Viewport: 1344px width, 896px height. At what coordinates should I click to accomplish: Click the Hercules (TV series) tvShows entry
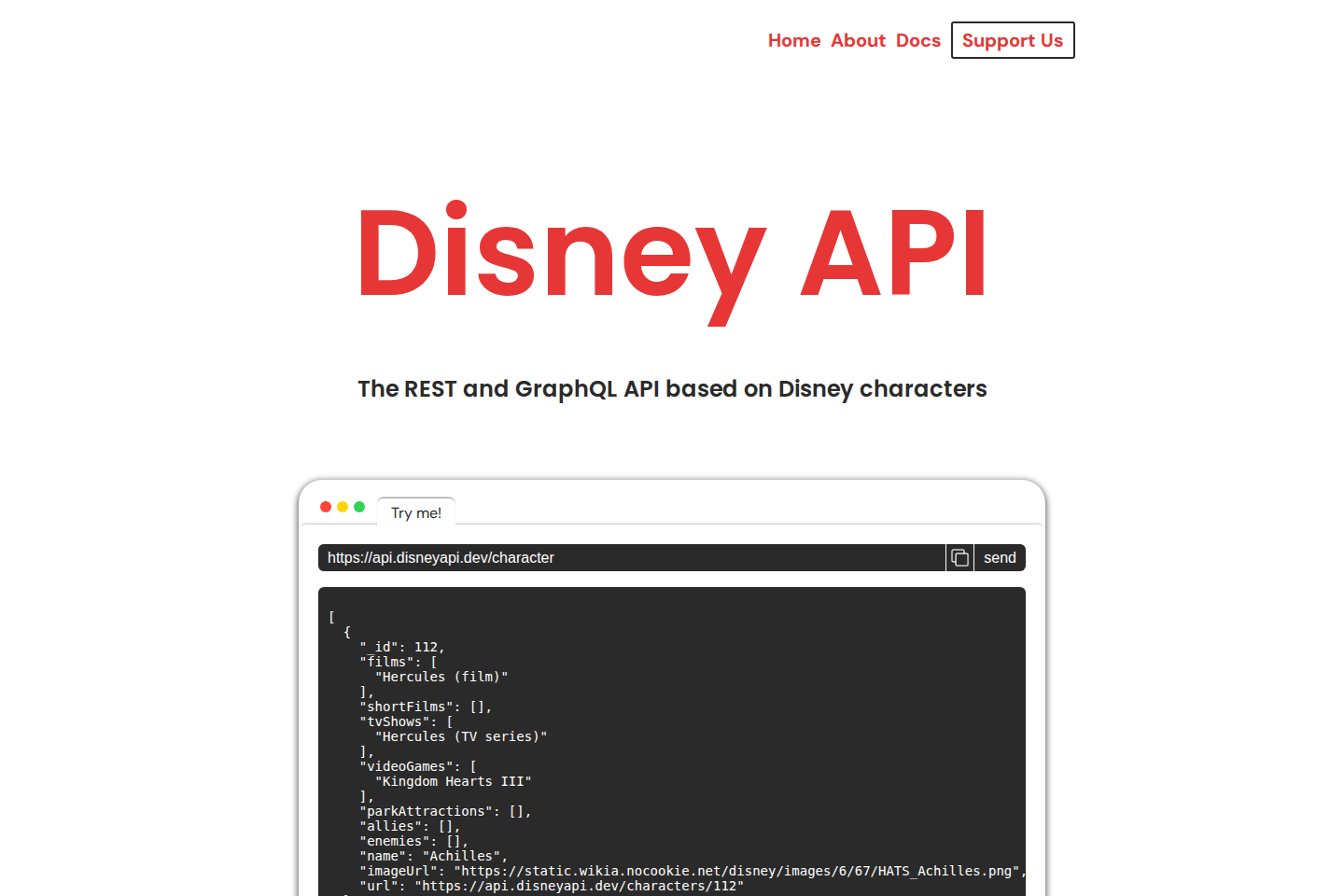pyautogui.click(x=461, y=736)
